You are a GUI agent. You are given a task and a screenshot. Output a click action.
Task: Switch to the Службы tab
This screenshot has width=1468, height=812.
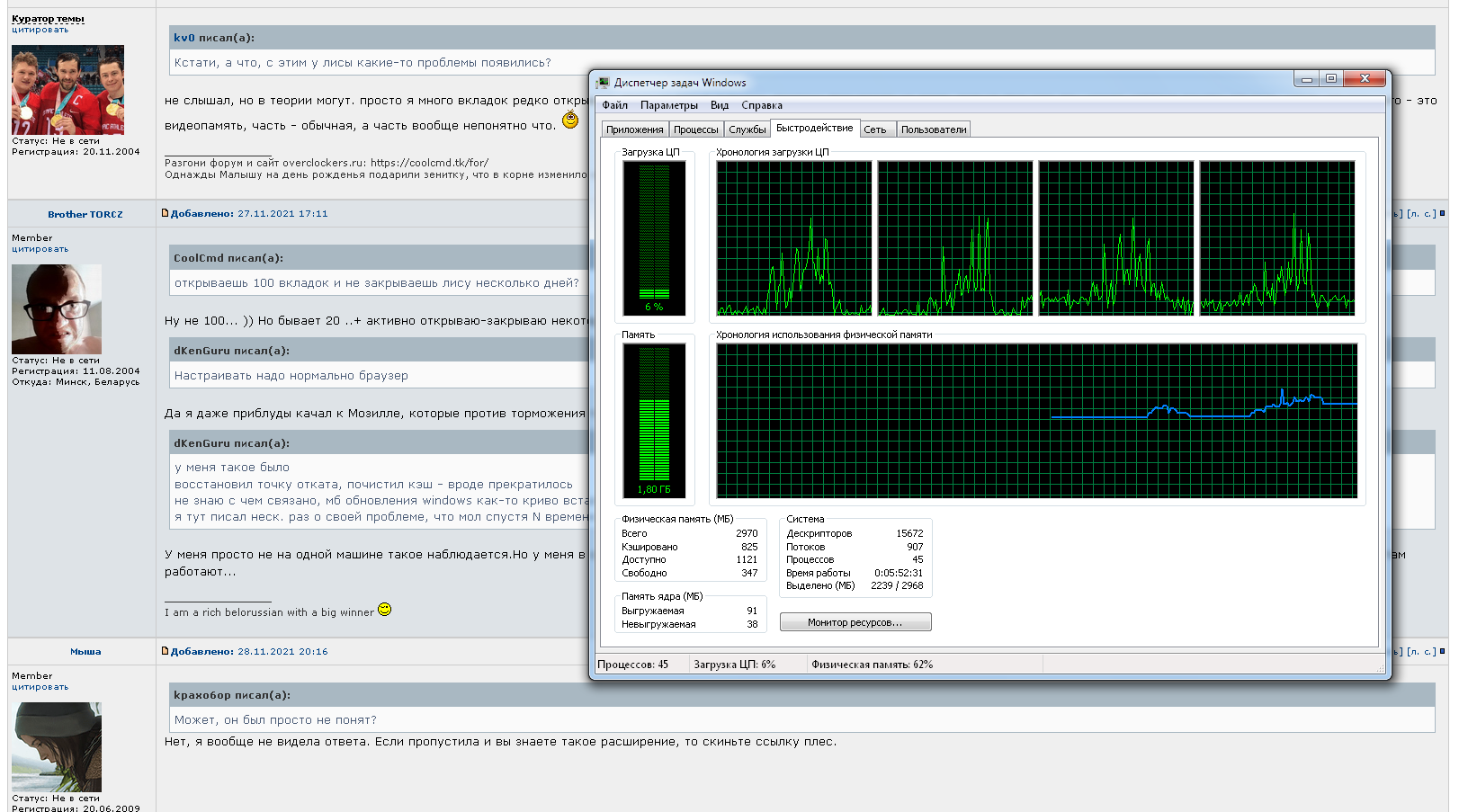pyautogui.click(x=747, y=129)
